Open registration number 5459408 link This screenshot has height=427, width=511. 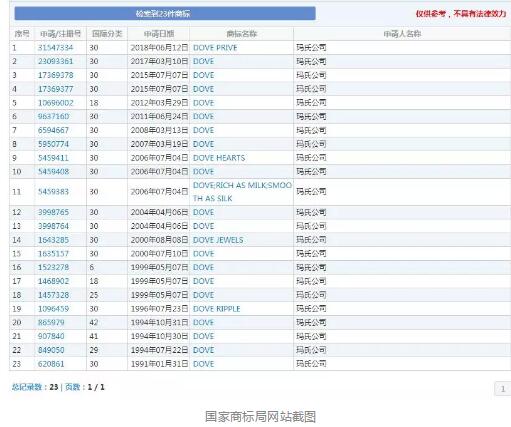coord(53,172)
